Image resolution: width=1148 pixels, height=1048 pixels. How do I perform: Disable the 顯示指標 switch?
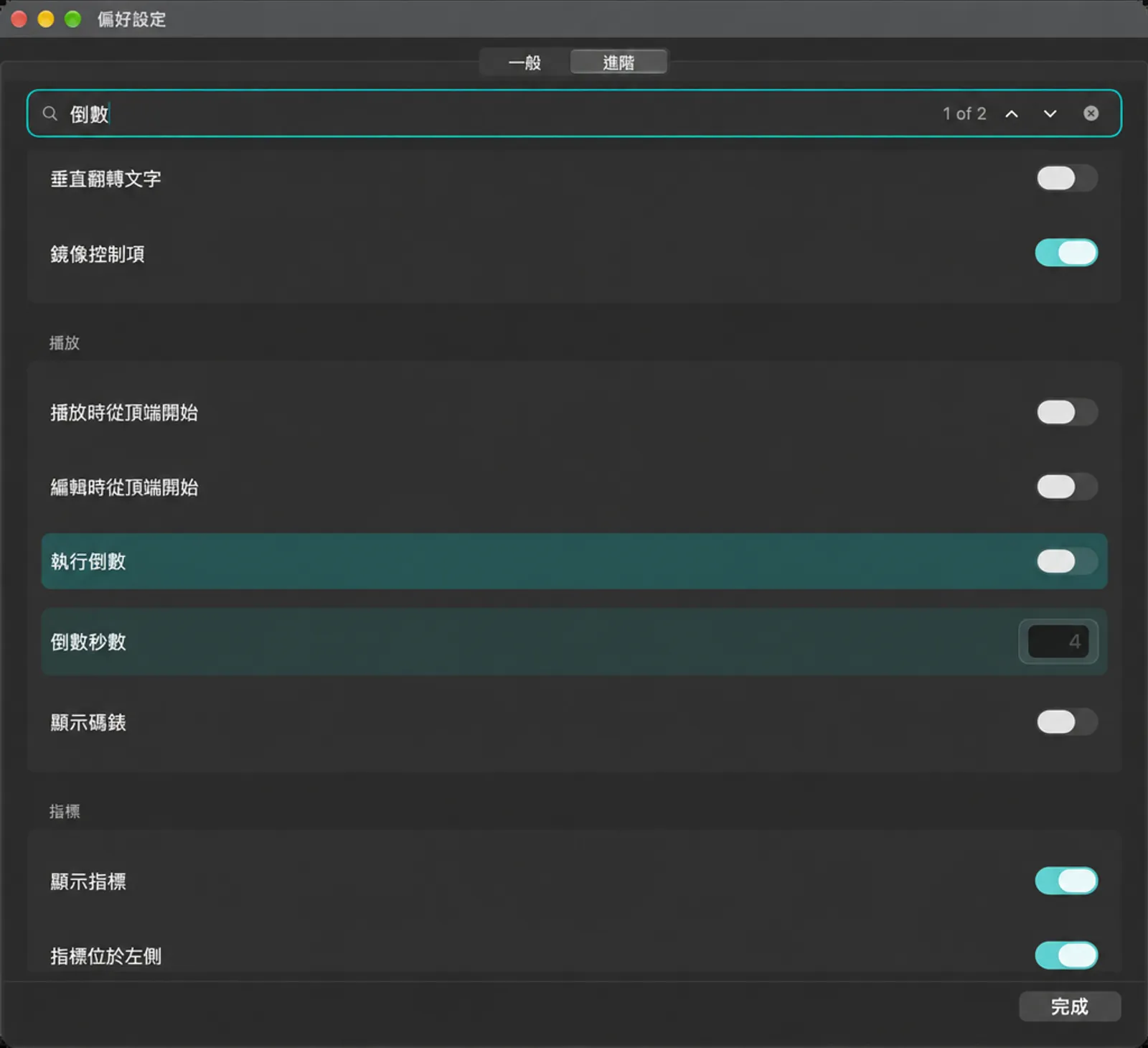coord(1066,881)
